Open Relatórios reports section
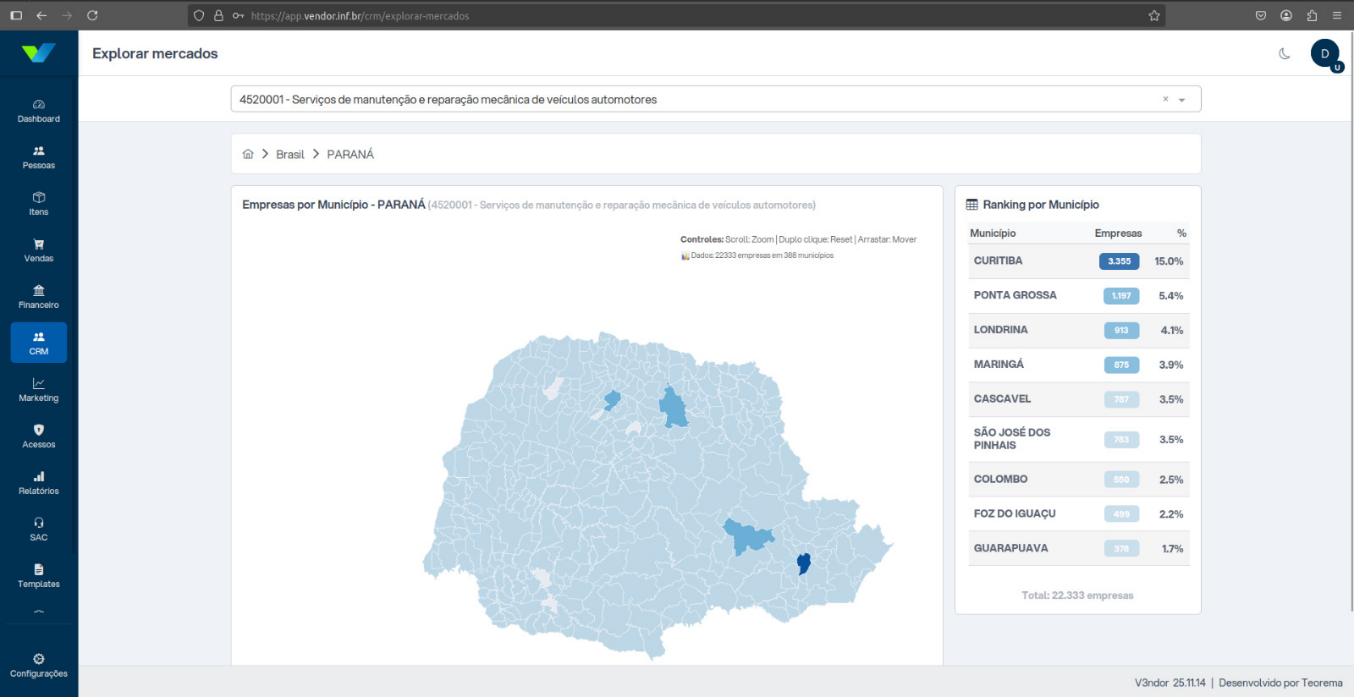This screenshot has height=697, width=1354. coord(39,483)
